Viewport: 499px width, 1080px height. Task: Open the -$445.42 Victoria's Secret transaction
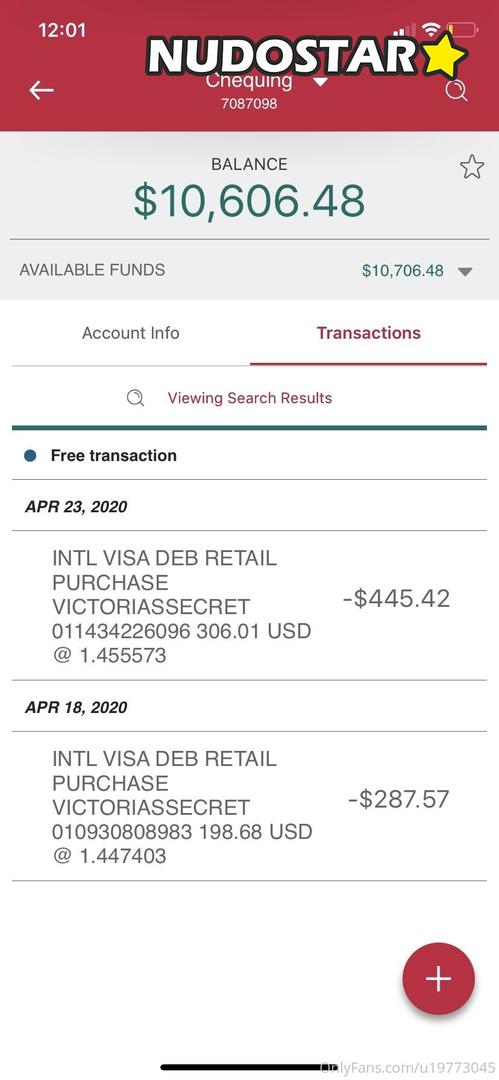coord(250,605)
